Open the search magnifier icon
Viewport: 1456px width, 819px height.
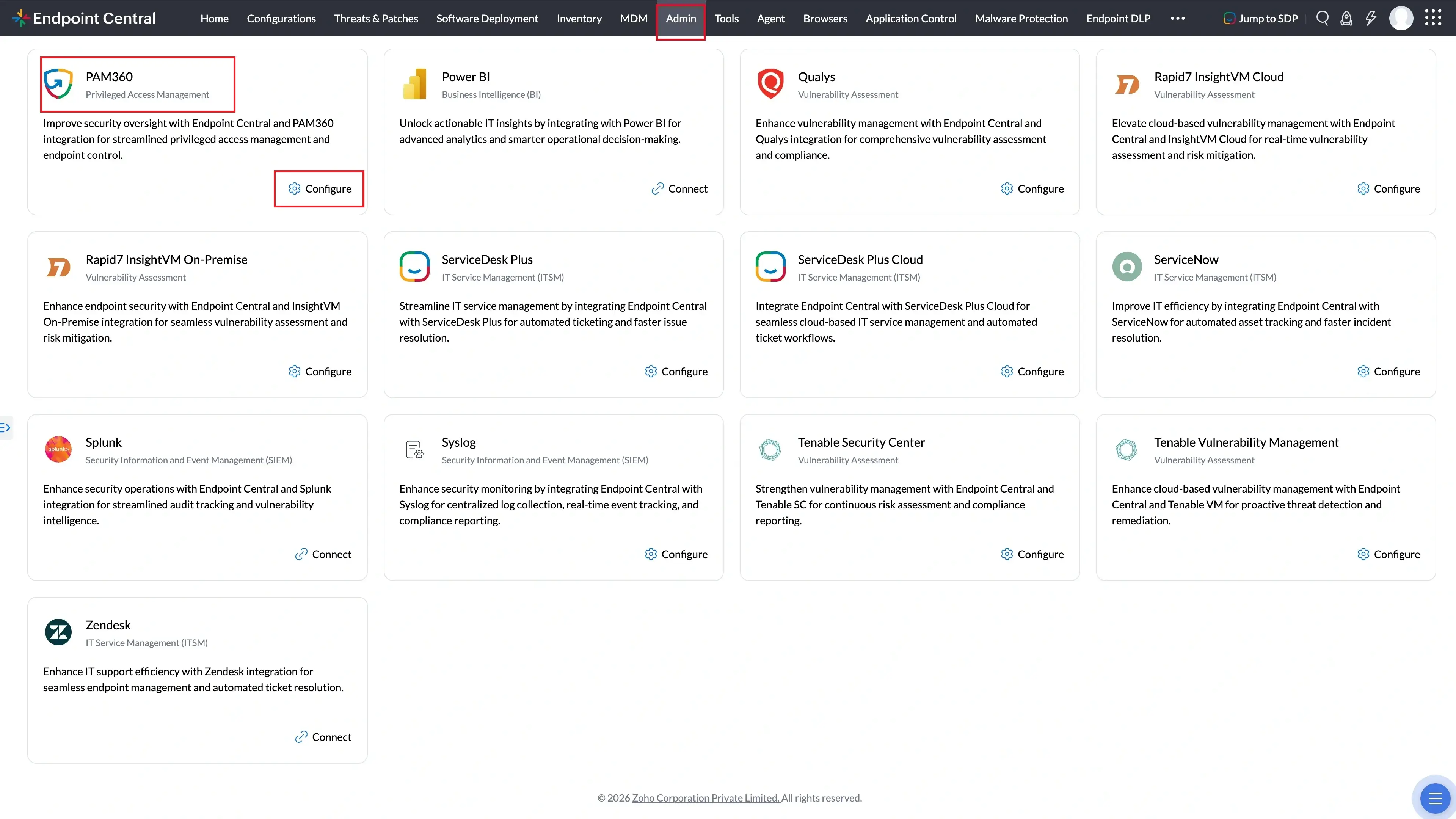tap(1322, 18)
